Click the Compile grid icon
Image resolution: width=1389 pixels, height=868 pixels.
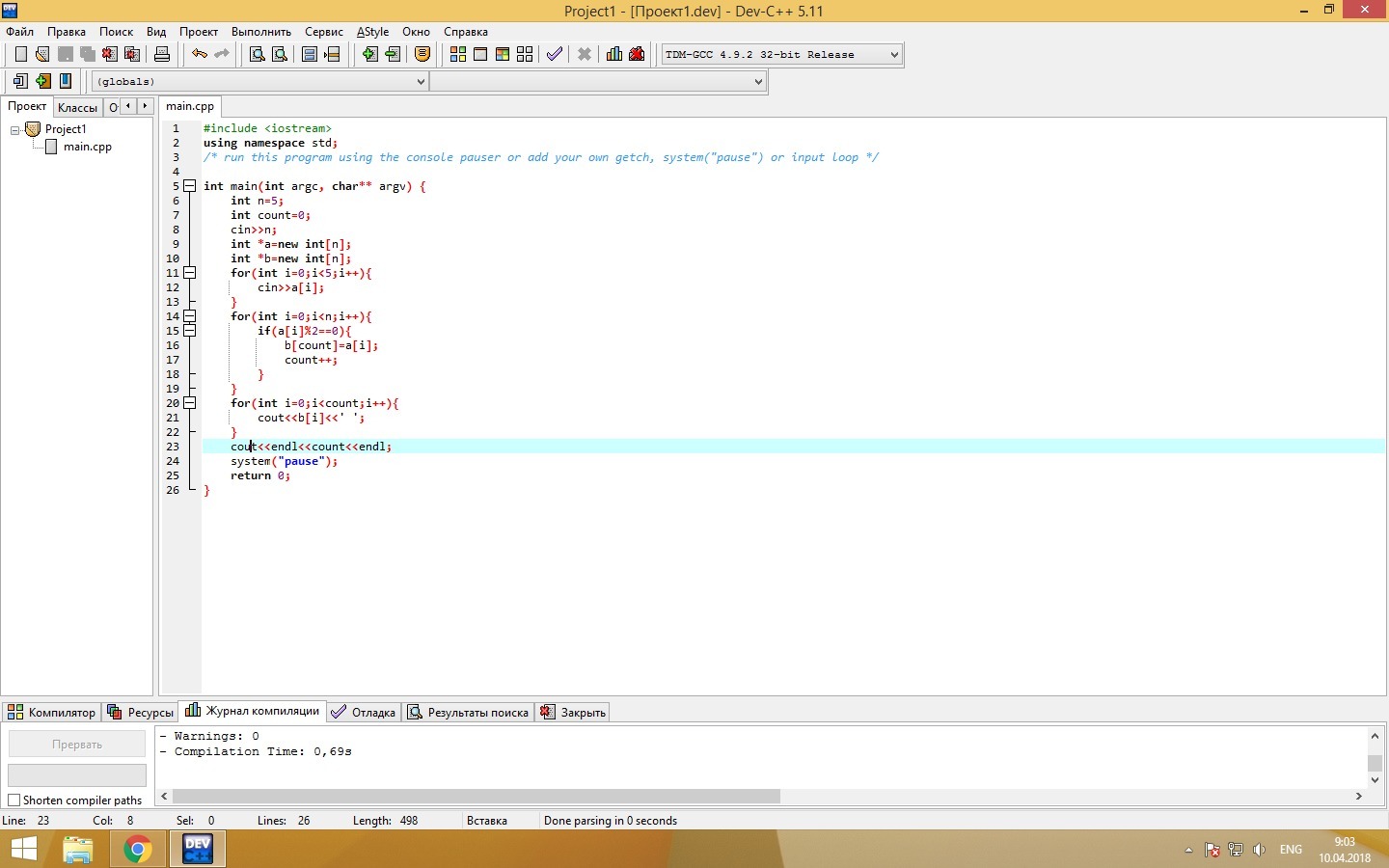point(458,55)
